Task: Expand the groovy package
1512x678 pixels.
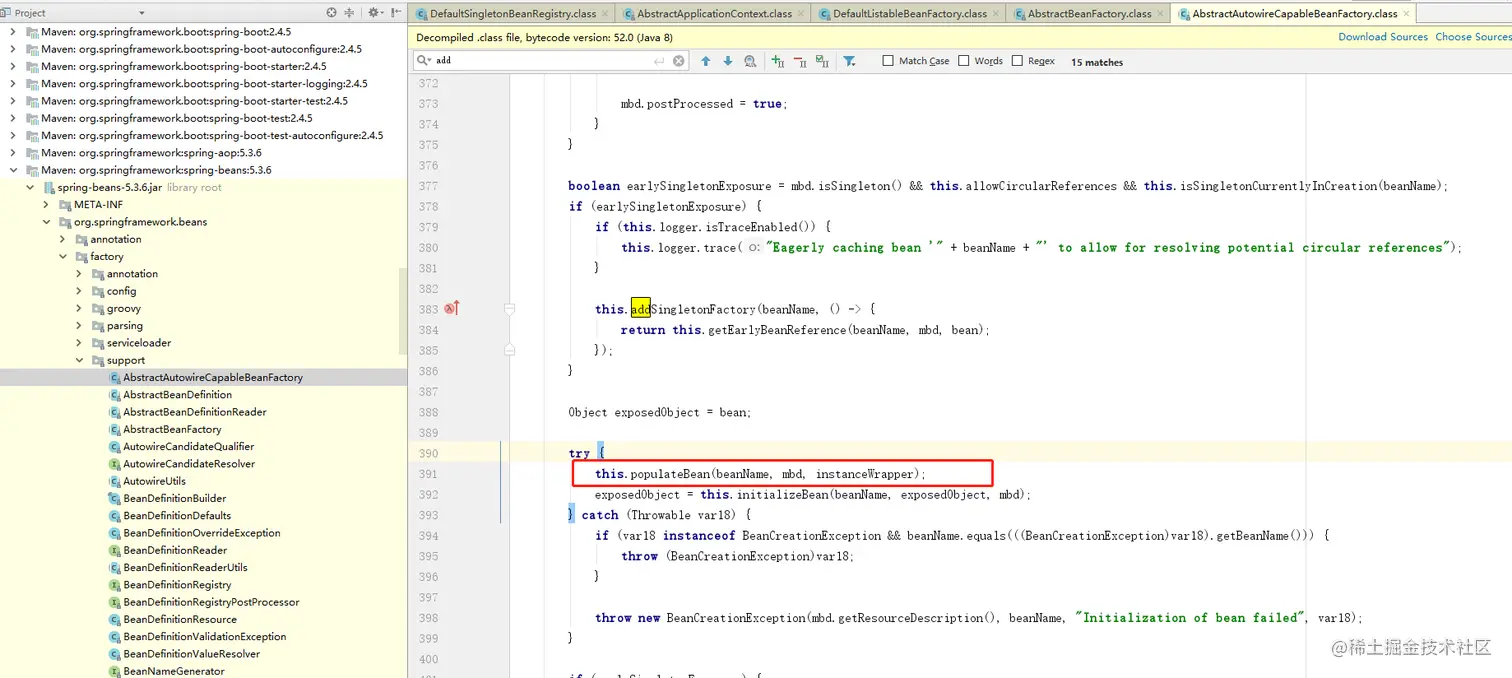Action: pyautogui.click(x=80, y=309)
